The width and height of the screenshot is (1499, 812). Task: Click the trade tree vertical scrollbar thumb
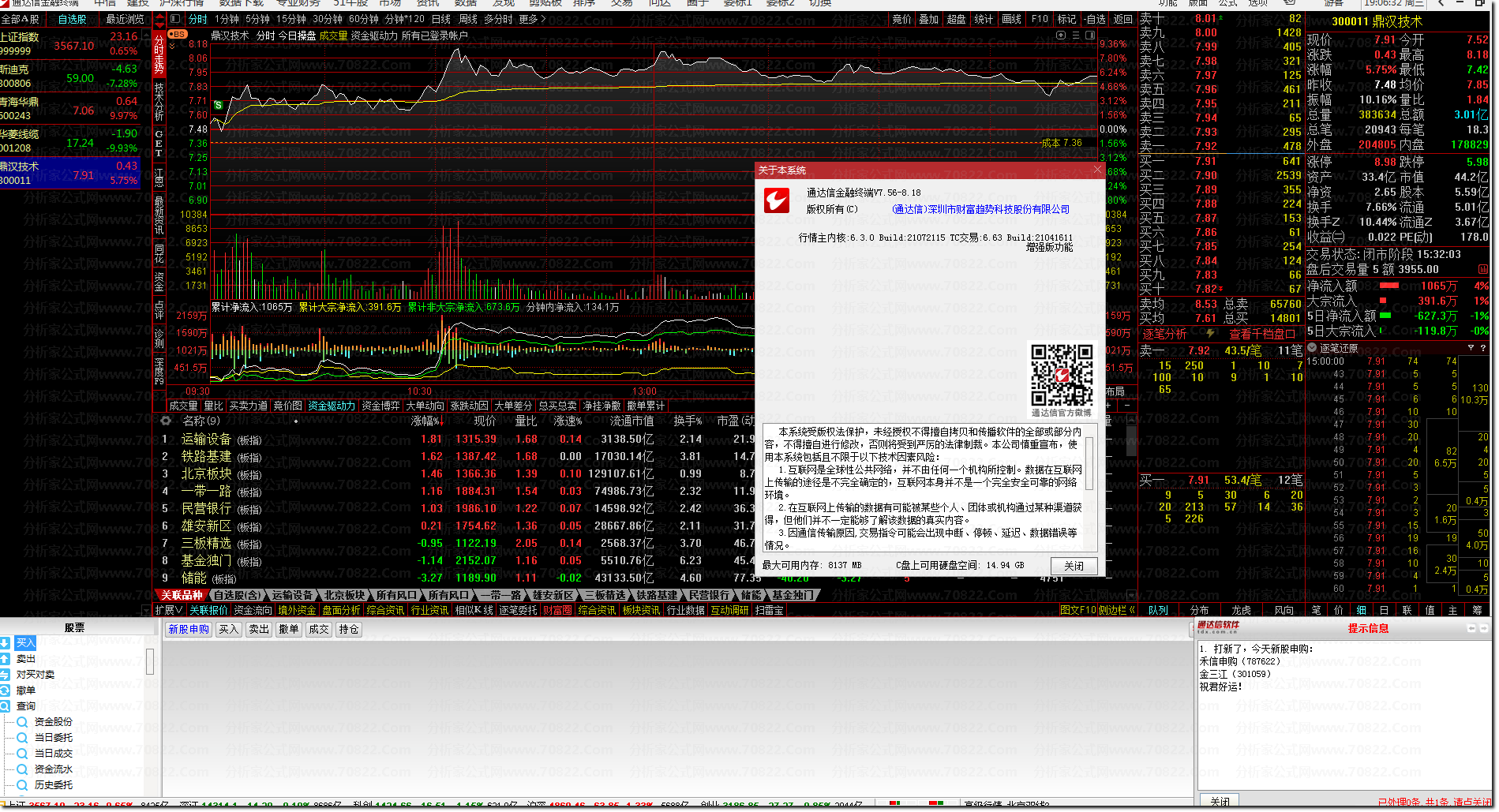pyautogui.click(x=149, y=662)
